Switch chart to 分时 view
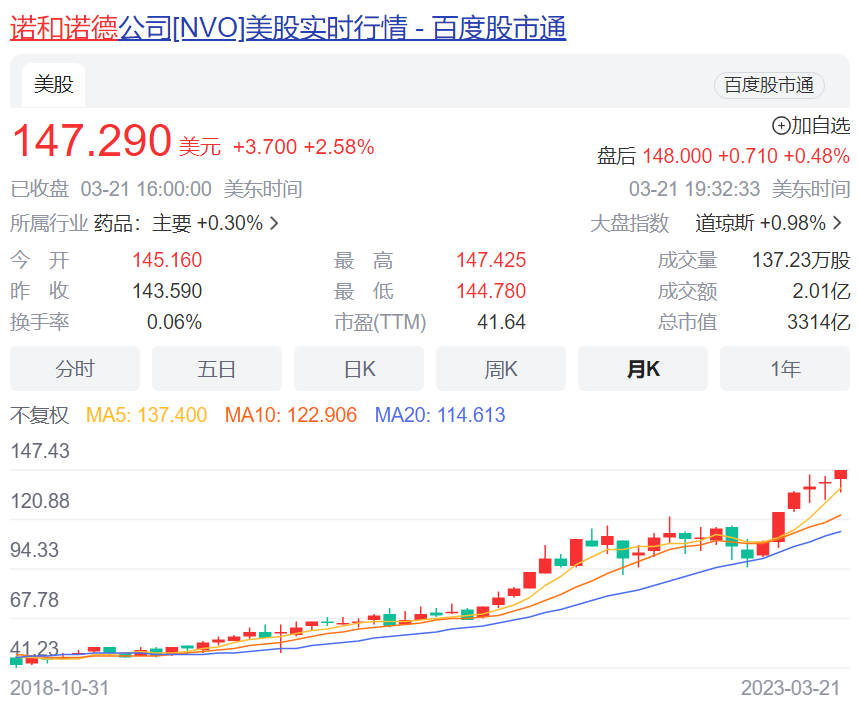This screenshot has height=708, width=858. pos(75,369)
